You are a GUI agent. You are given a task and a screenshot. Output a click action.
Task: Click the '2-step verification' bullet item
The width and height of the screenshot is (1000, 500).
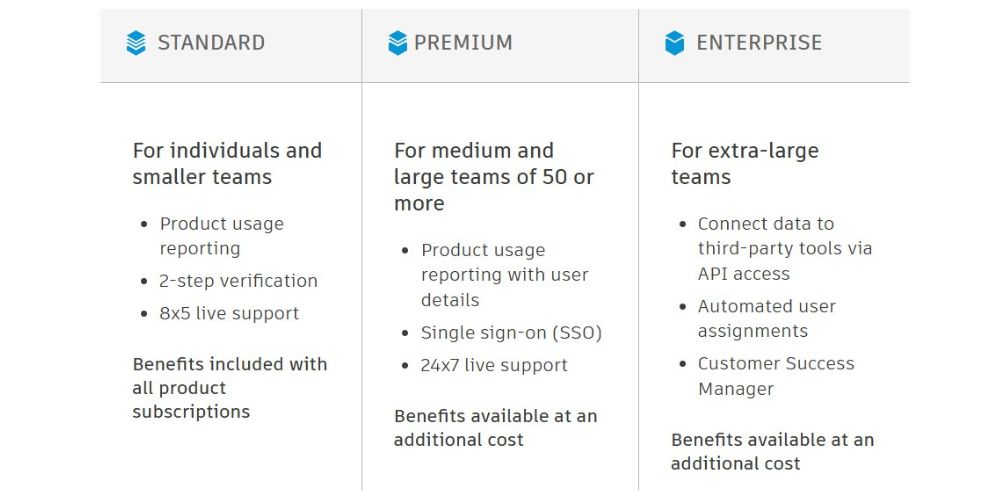coord(238,281)
